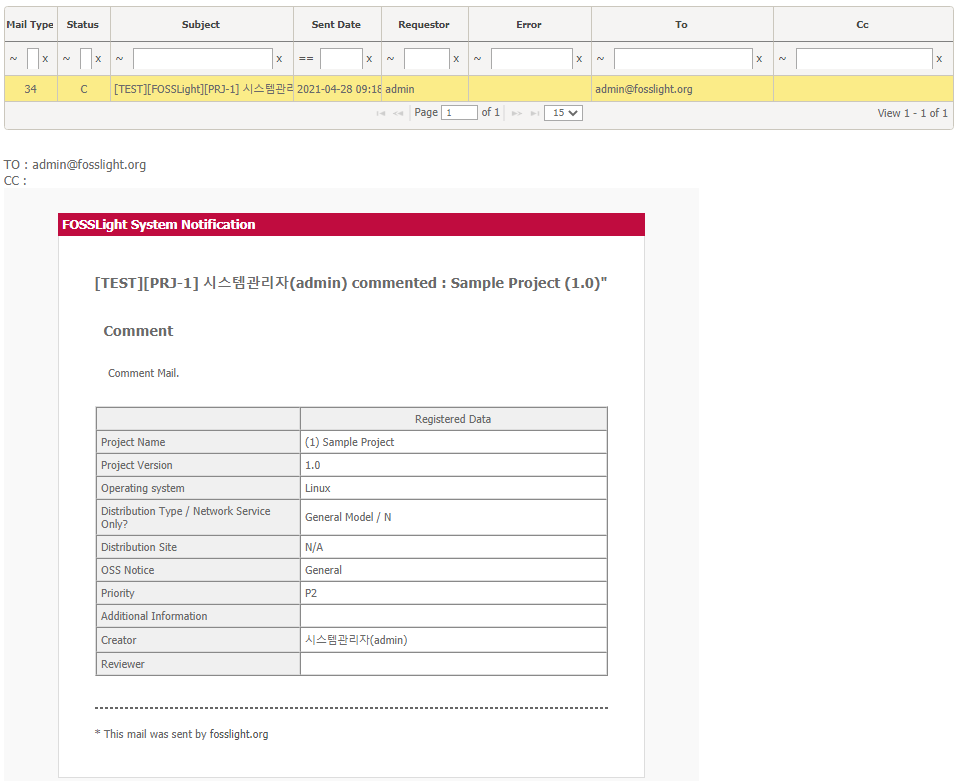Sort the grid by Mail Type column
The height and width of the screenshot is (781, 964).
pos(30,25)
